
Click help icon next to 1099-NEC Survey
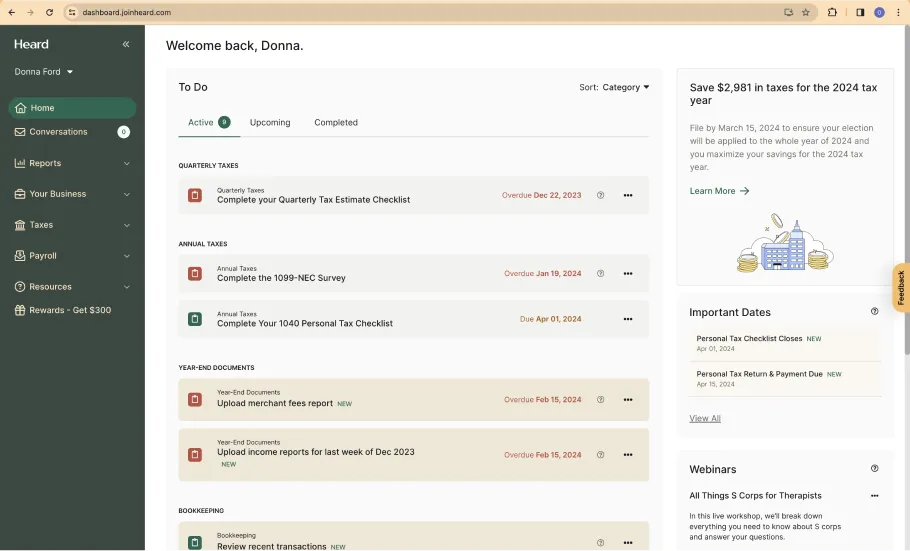[600, 273]
